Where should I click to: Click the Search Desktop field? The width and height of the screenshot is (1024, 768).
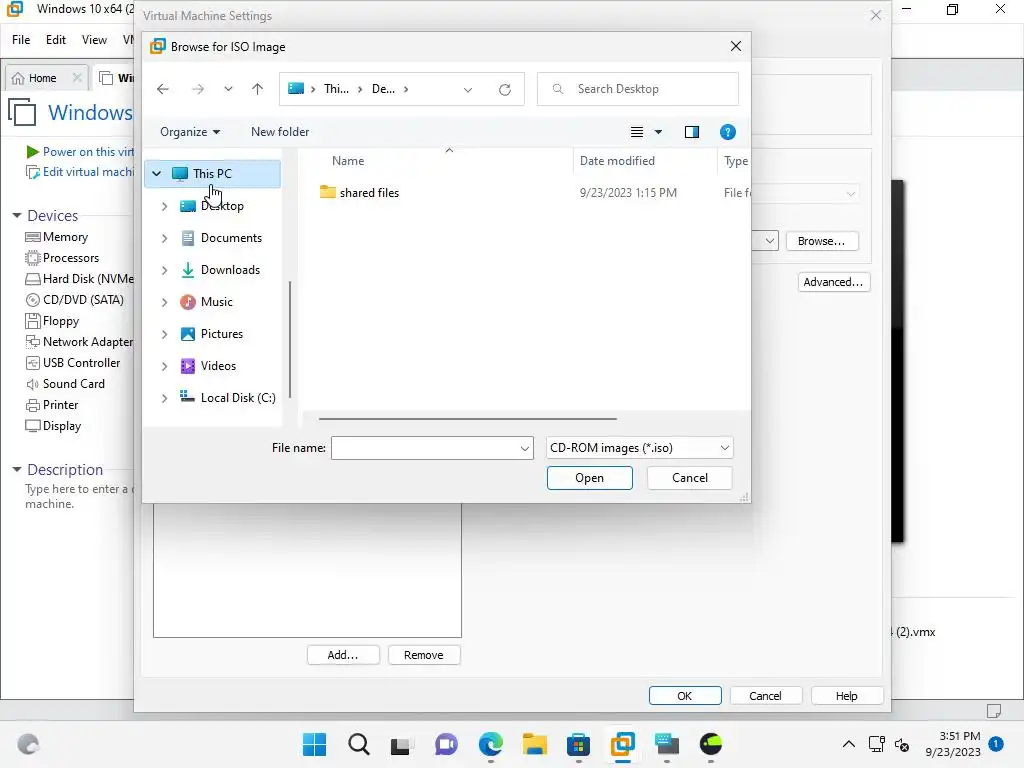click(638, 89)
